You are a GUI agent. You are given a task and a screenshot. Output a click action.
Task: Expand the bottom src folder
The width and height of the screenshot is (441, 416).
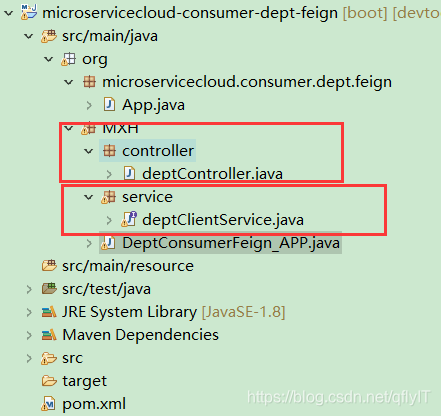[x=29, y=358]
